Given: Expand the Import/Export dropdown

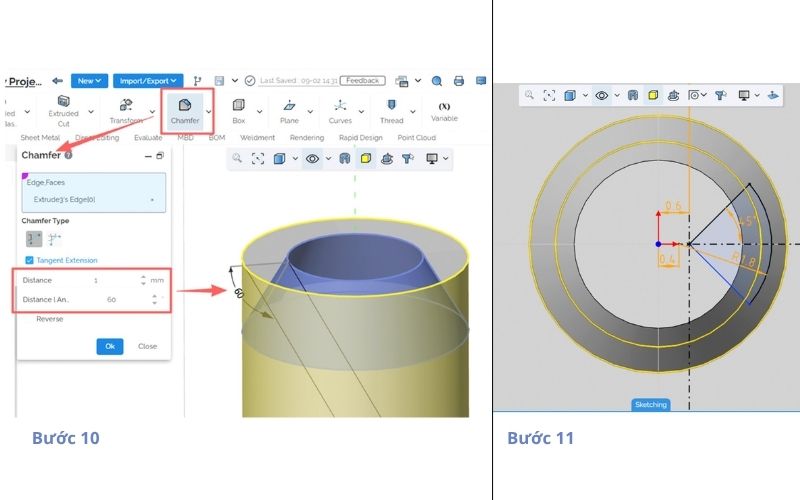Looking at the screenshot, I should click(x=147, y=81).
